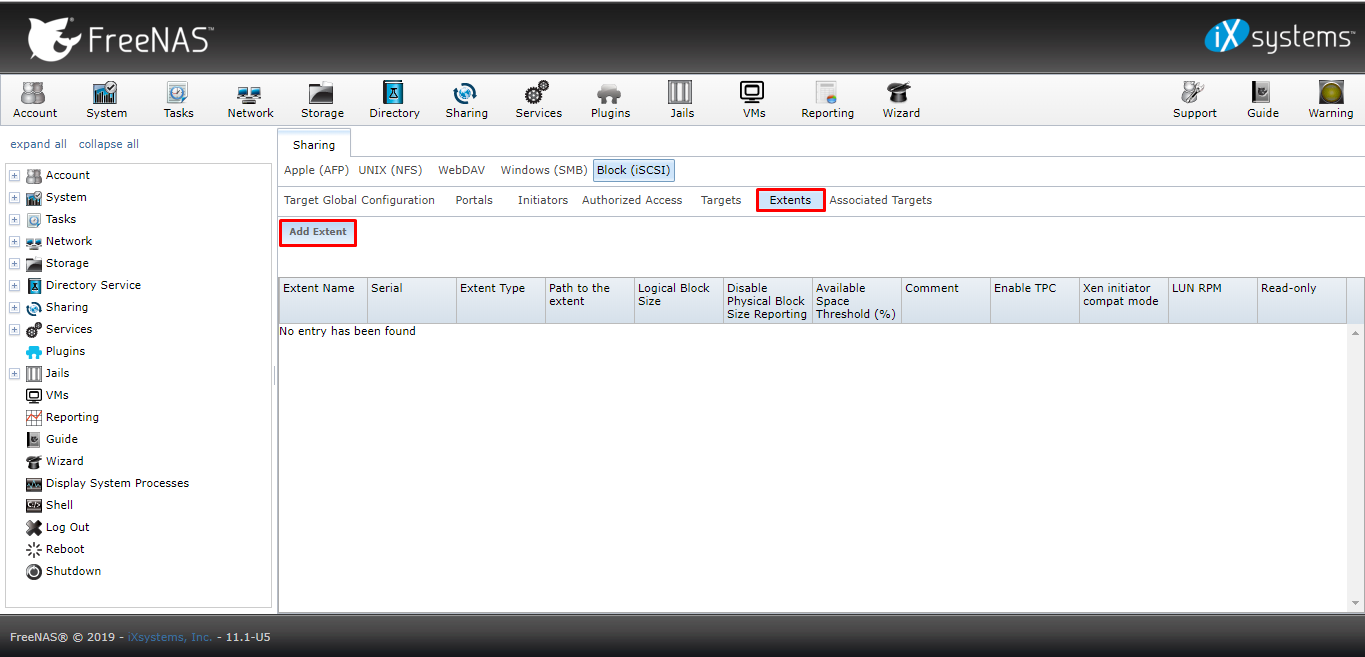Click the table scrollbar down arrow
This screenshot has width=1365, height=657.
pyautogui.click(x=1356, y=603)
